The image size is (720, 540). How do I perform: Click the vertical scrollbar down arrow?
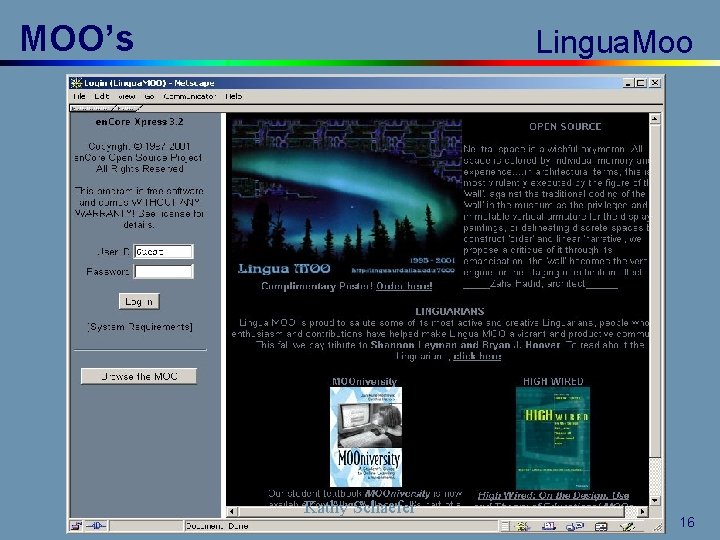click(655, 500)
